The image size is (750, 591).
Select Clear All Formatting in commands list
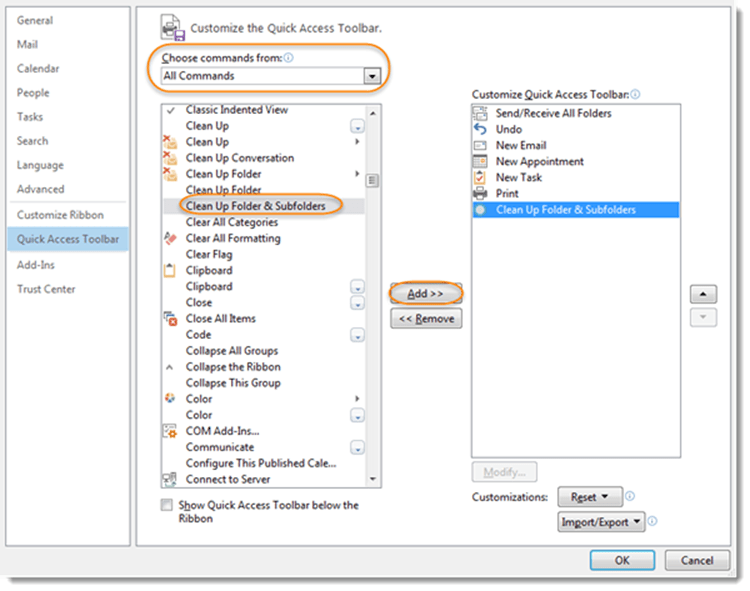pos(233,238)
